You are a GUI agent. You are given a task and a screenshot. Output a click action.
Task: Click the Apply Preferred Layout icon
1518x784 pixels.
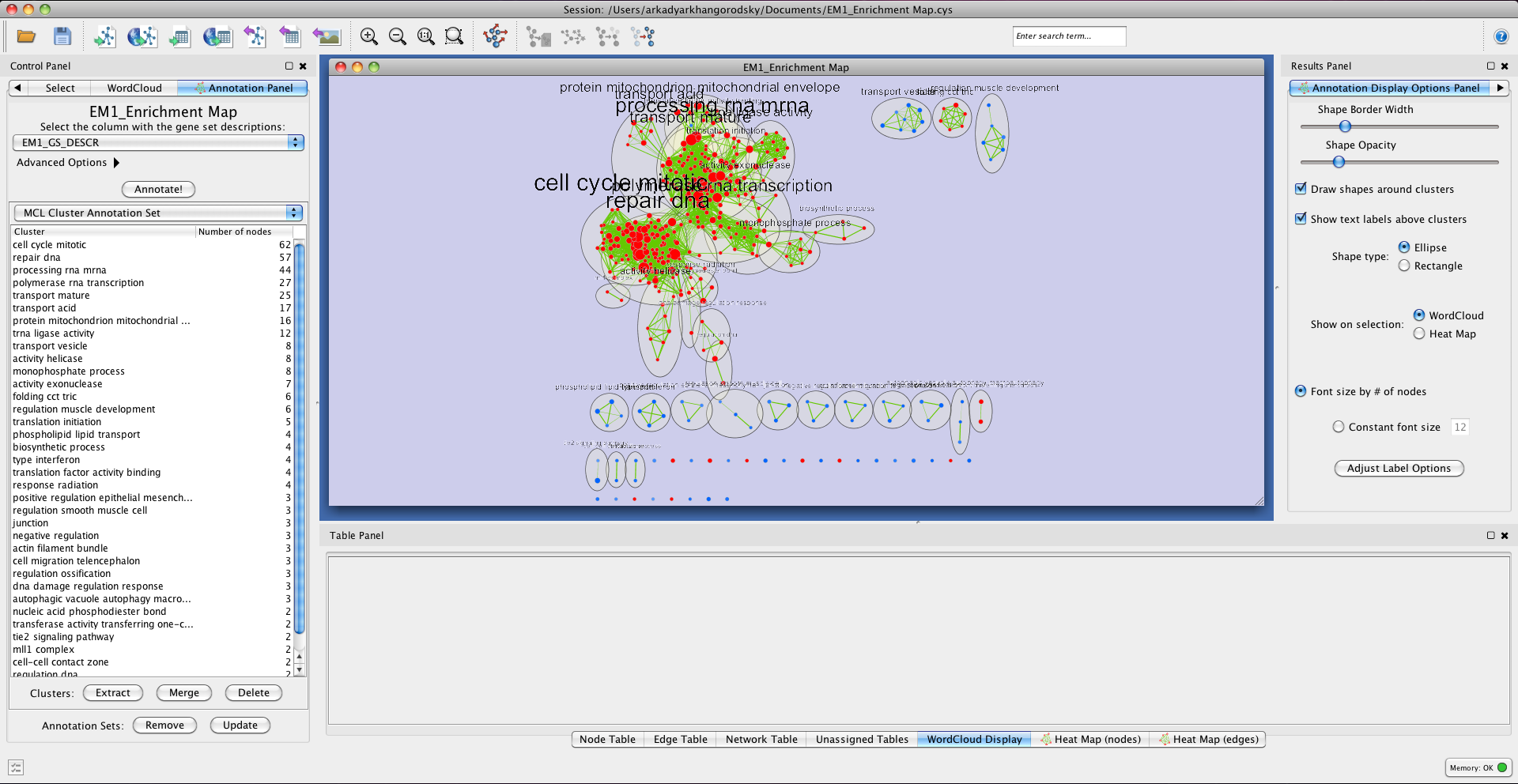tap(496, 36)
